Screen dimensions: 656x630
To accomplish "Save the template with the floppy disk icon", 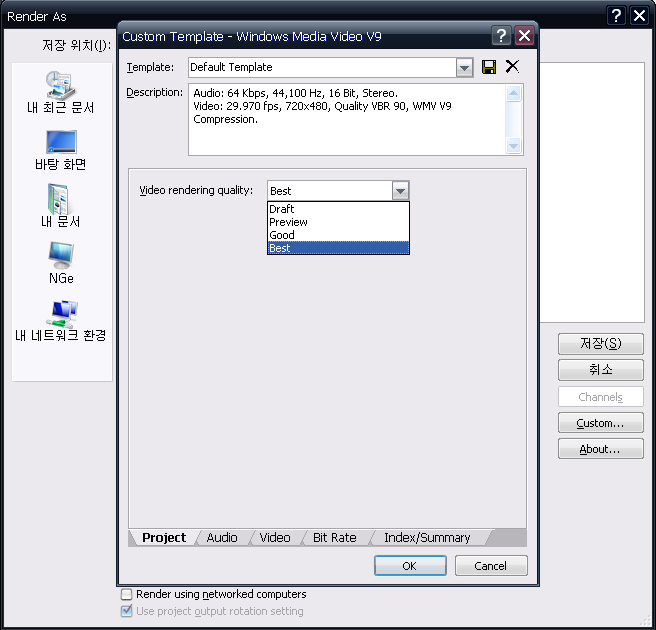I will [x=489, y=67].
